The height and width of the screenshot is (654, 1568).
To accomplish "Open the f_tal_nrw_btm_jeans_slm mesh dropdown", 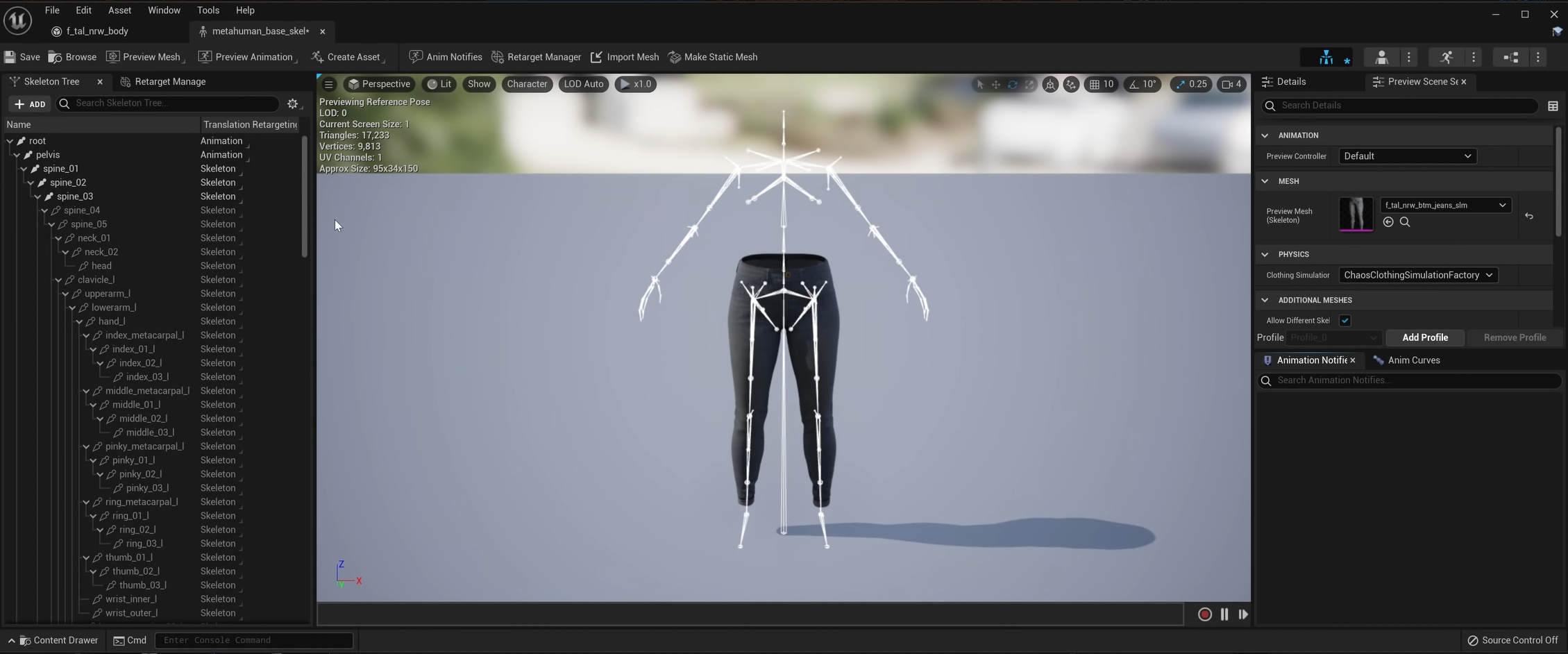I will tap(1445, 205).
